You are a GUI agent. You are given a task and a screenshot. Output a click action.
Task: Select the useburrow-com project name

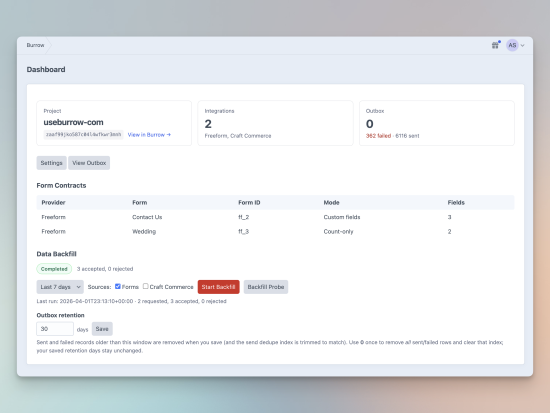[73, 122]
